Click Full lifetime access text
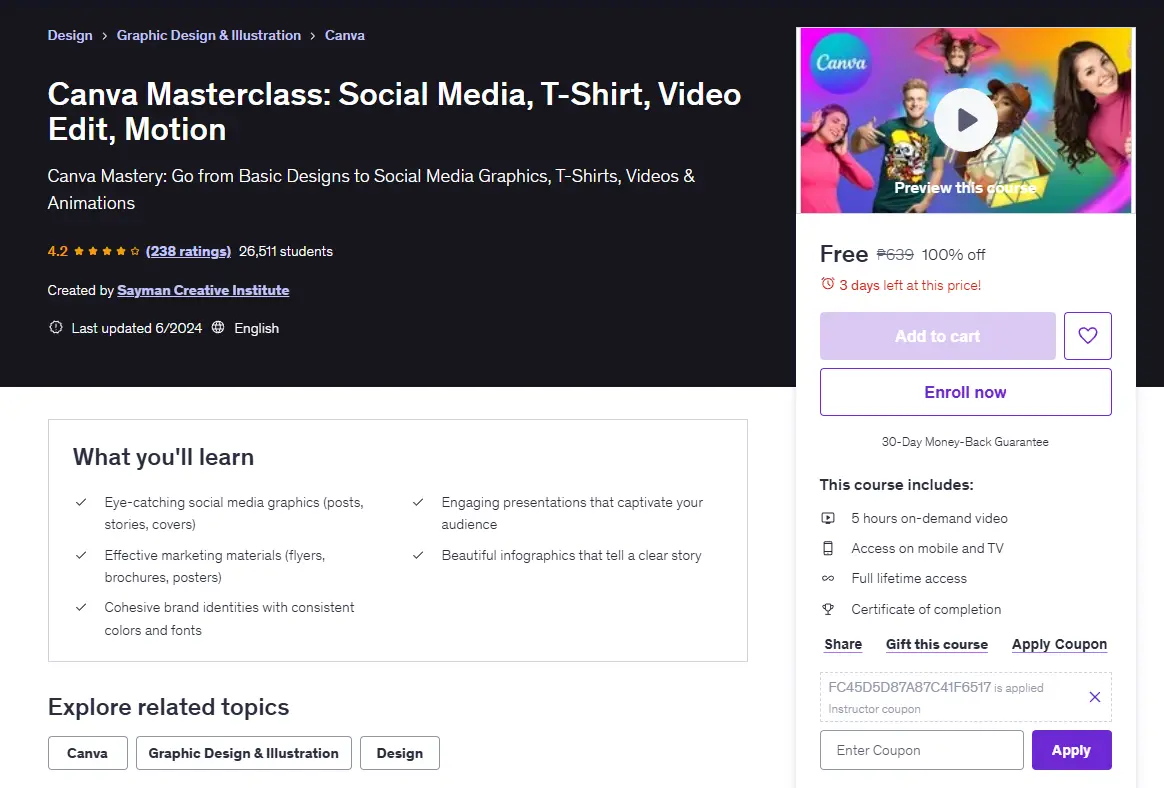The width and height of the screenshot is (1164, 788). 909,579
